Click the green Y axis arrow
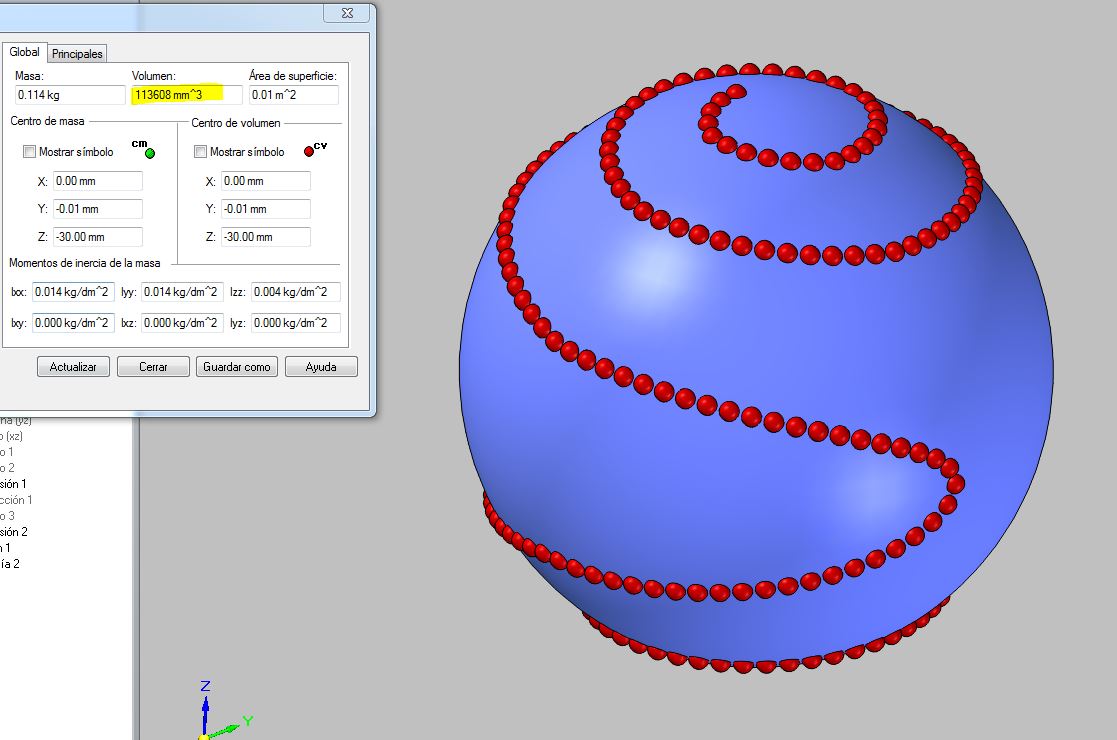The image size is (1117, 740). (235, 724)
